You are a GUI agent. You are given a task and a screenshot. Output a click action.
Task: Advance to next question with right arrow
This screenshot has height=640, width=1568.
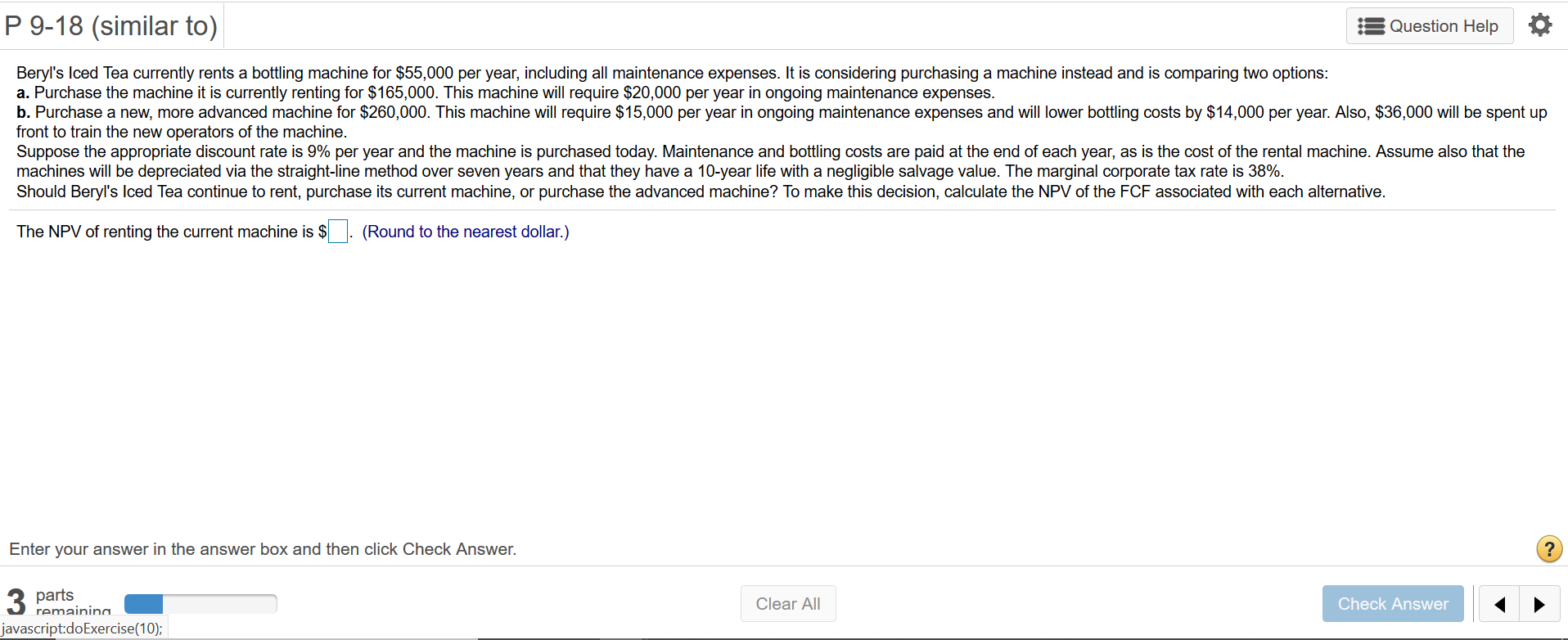(1539, 604)
